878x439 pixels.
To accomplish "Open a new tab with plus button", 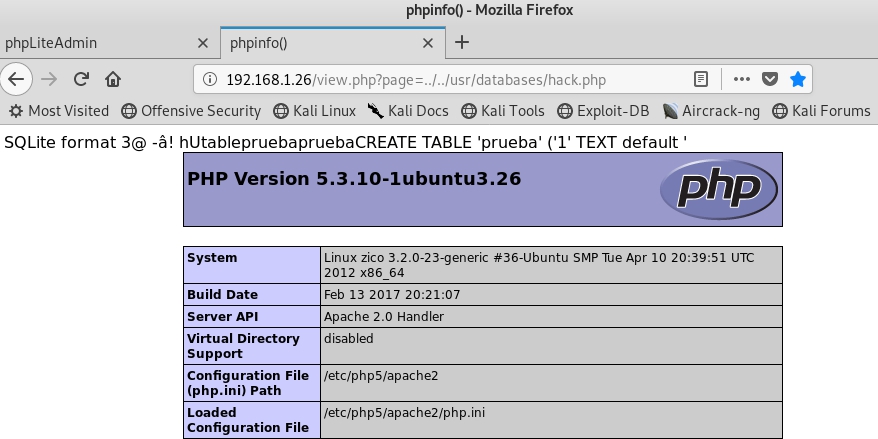I will [461, 42].
